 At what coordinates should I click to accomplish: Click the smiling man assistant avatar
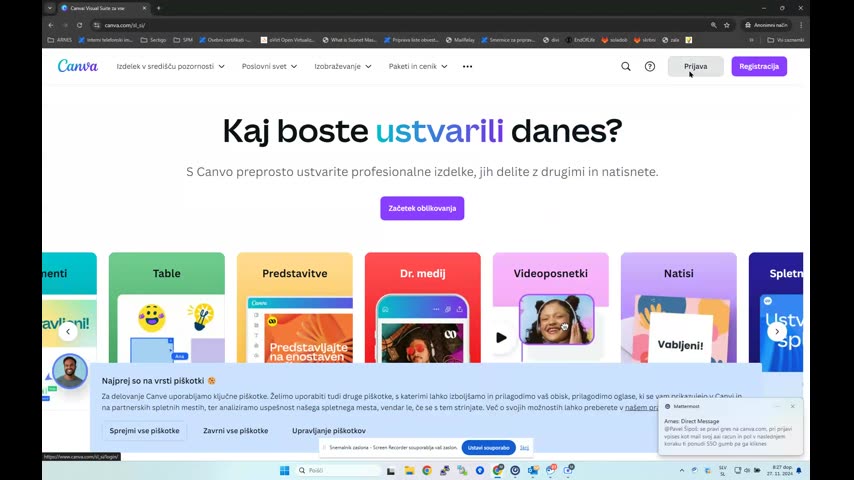pos(70,371)
